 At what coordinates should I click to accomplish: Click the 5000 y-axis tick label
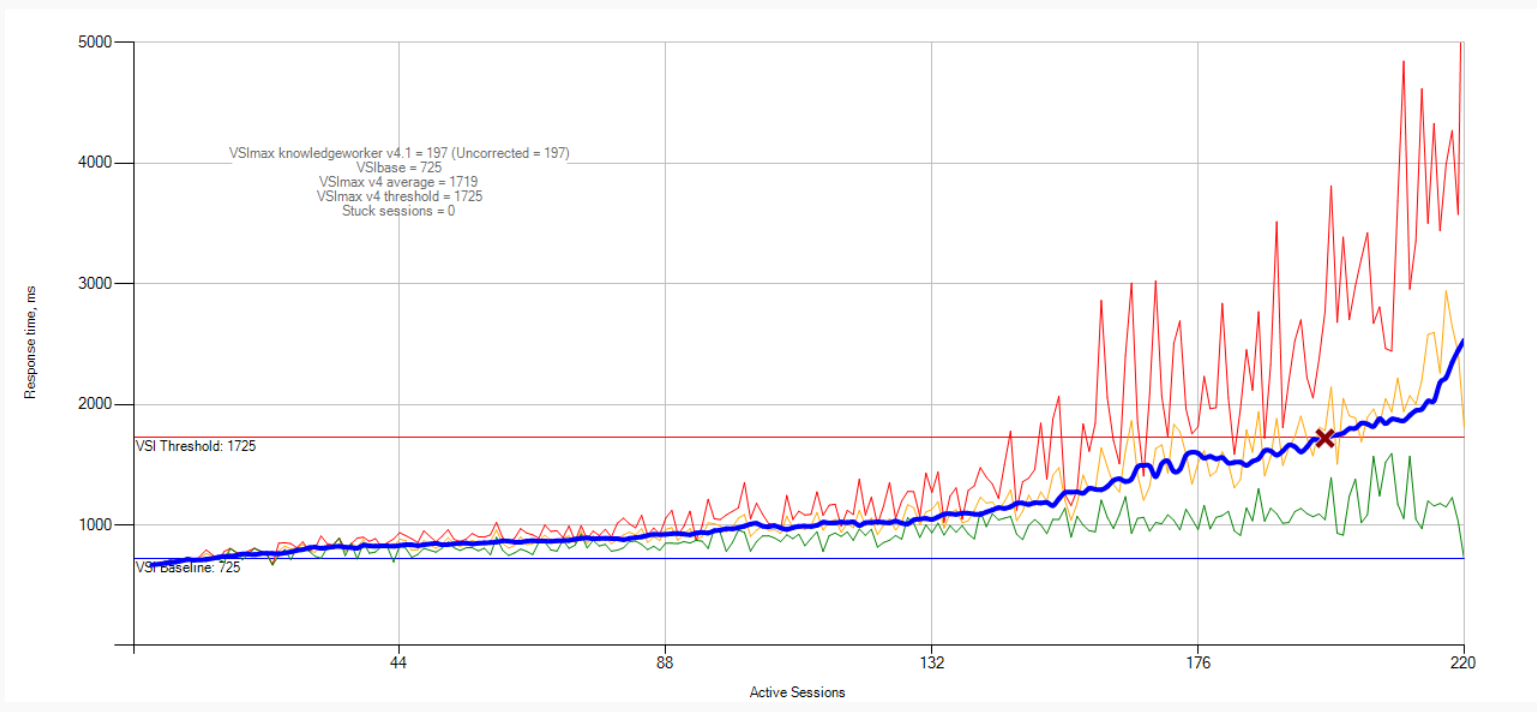[x=95, y=42]
